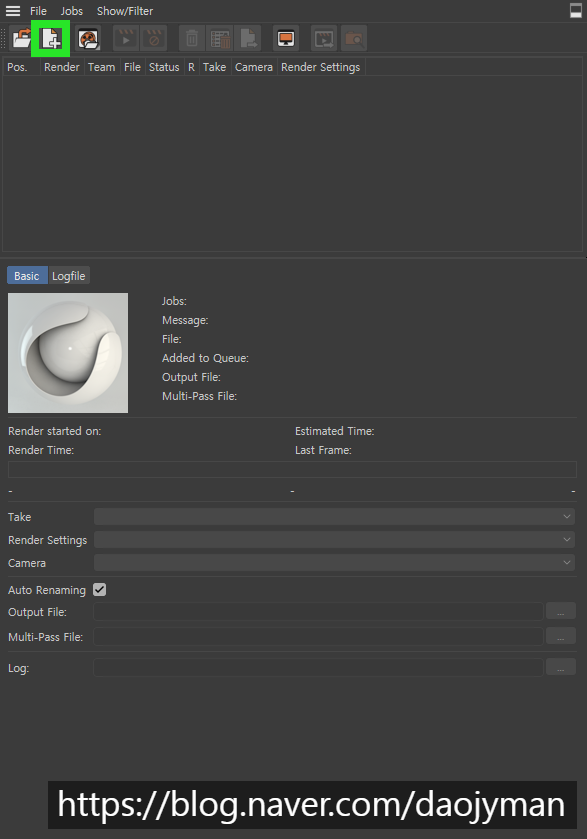The width and height of the screenshot is (587, 839).
Task: Toggle the Auto Renaming checkbox
Action: [x=100, y=590]
